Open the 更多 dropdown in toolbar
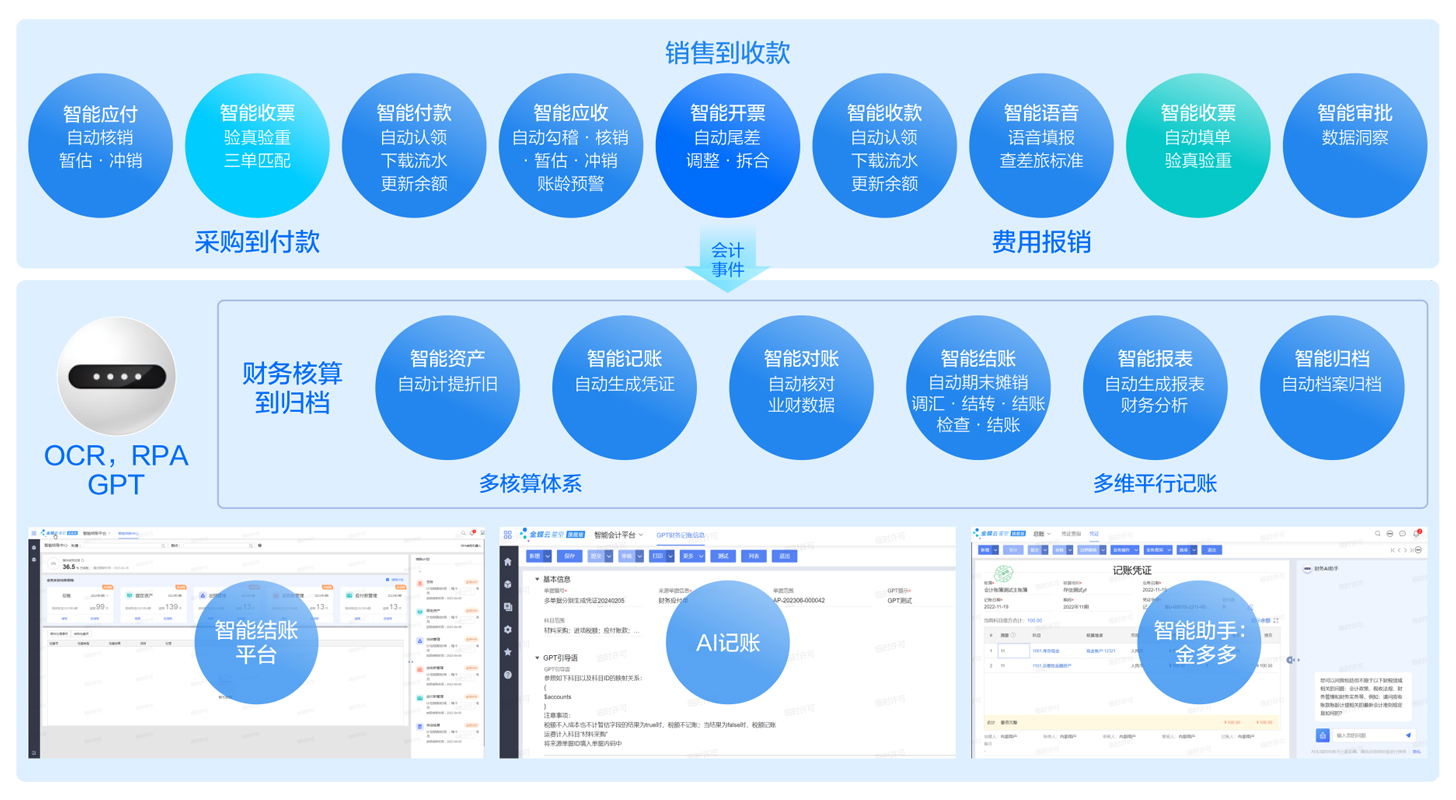Image resolution: width=1456 pixels, height=800 pixels. pos(692,556)
